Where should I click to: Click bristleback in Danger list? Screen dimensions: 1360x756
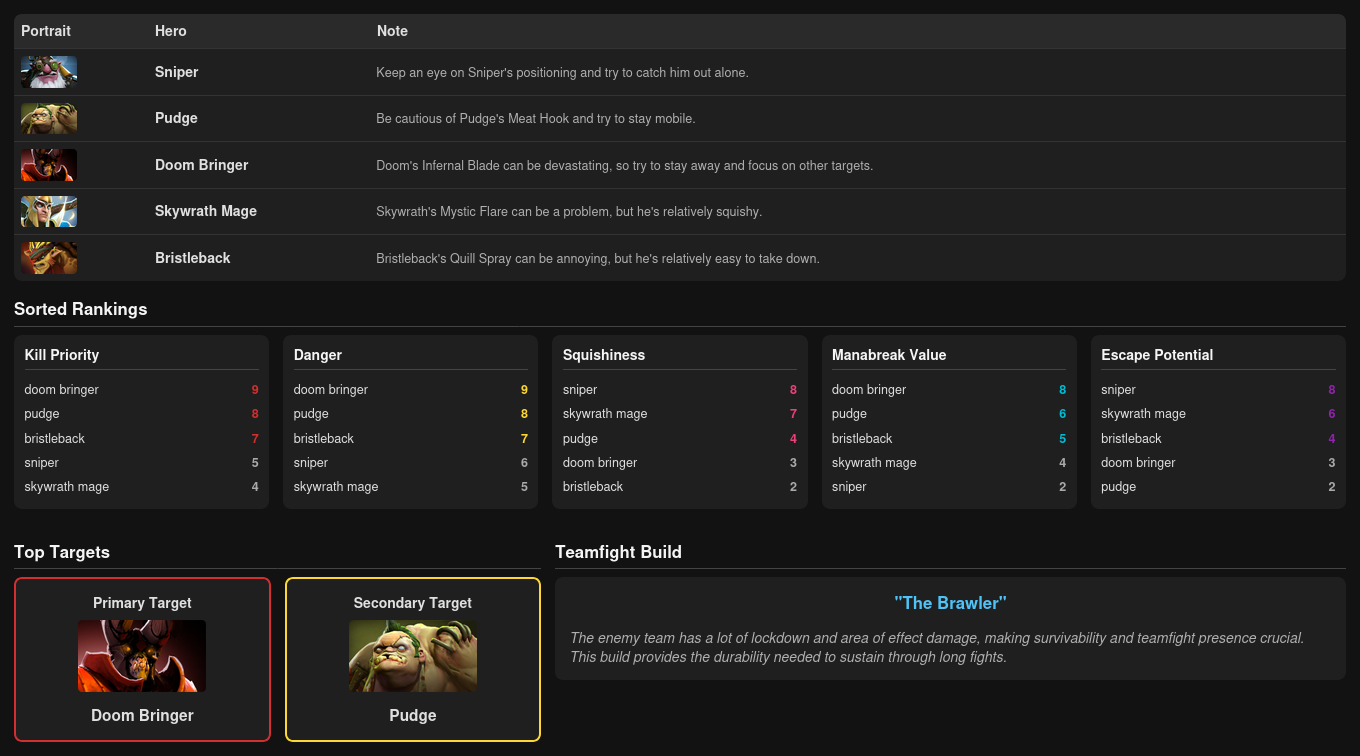coord(324,439)
